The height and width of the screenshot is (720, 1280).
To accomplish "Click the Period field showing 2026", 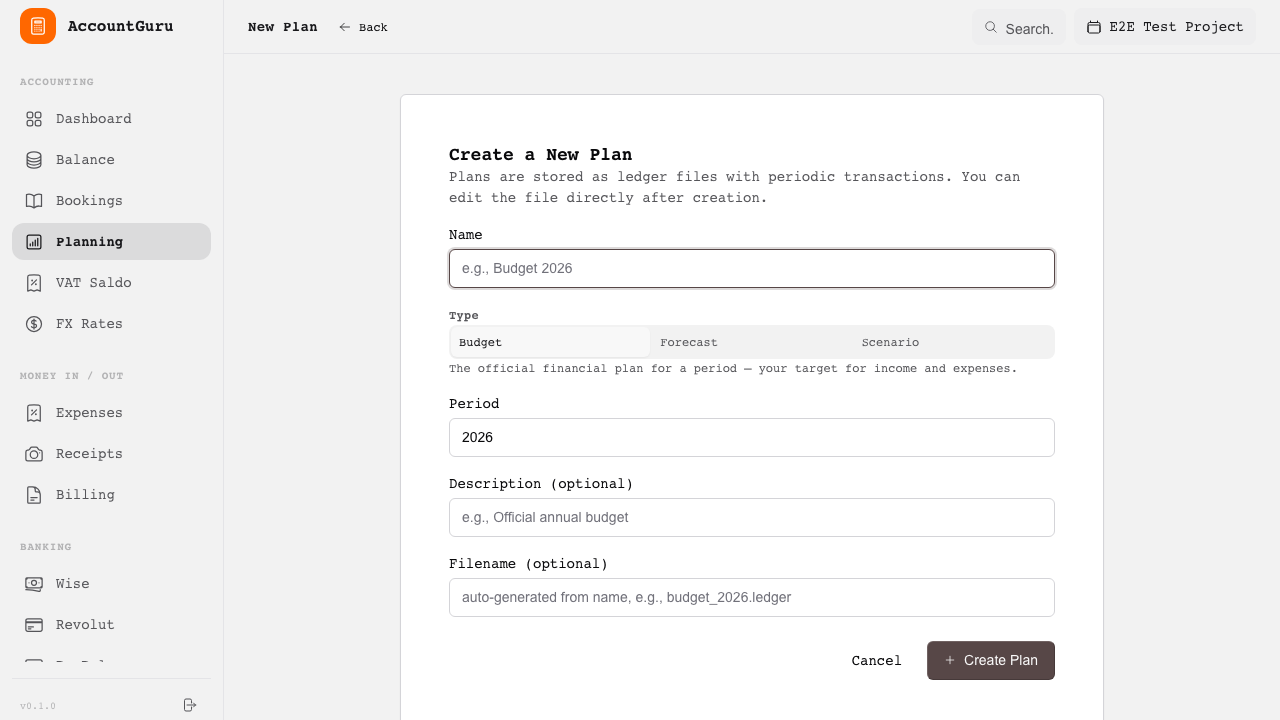I will [751, 437].
